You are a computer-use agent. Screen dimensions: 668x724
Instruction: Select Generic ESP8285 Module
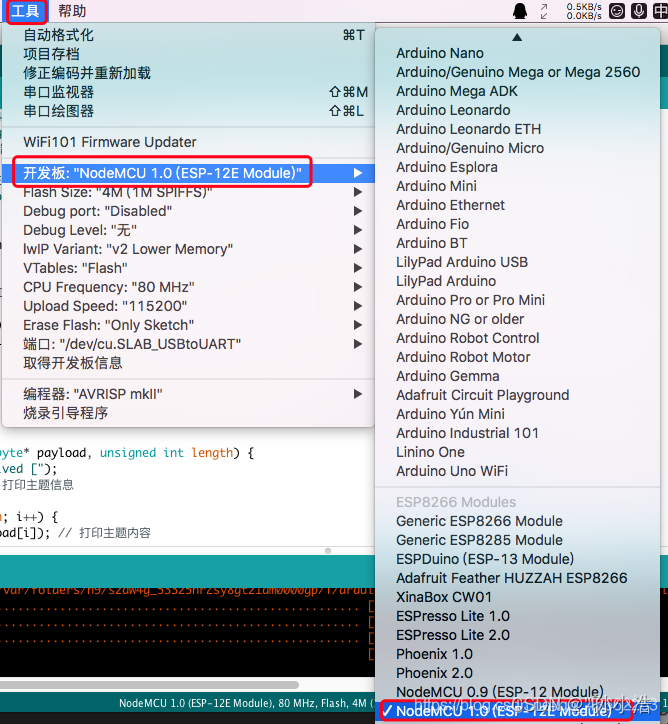click(x=518, y=540)
